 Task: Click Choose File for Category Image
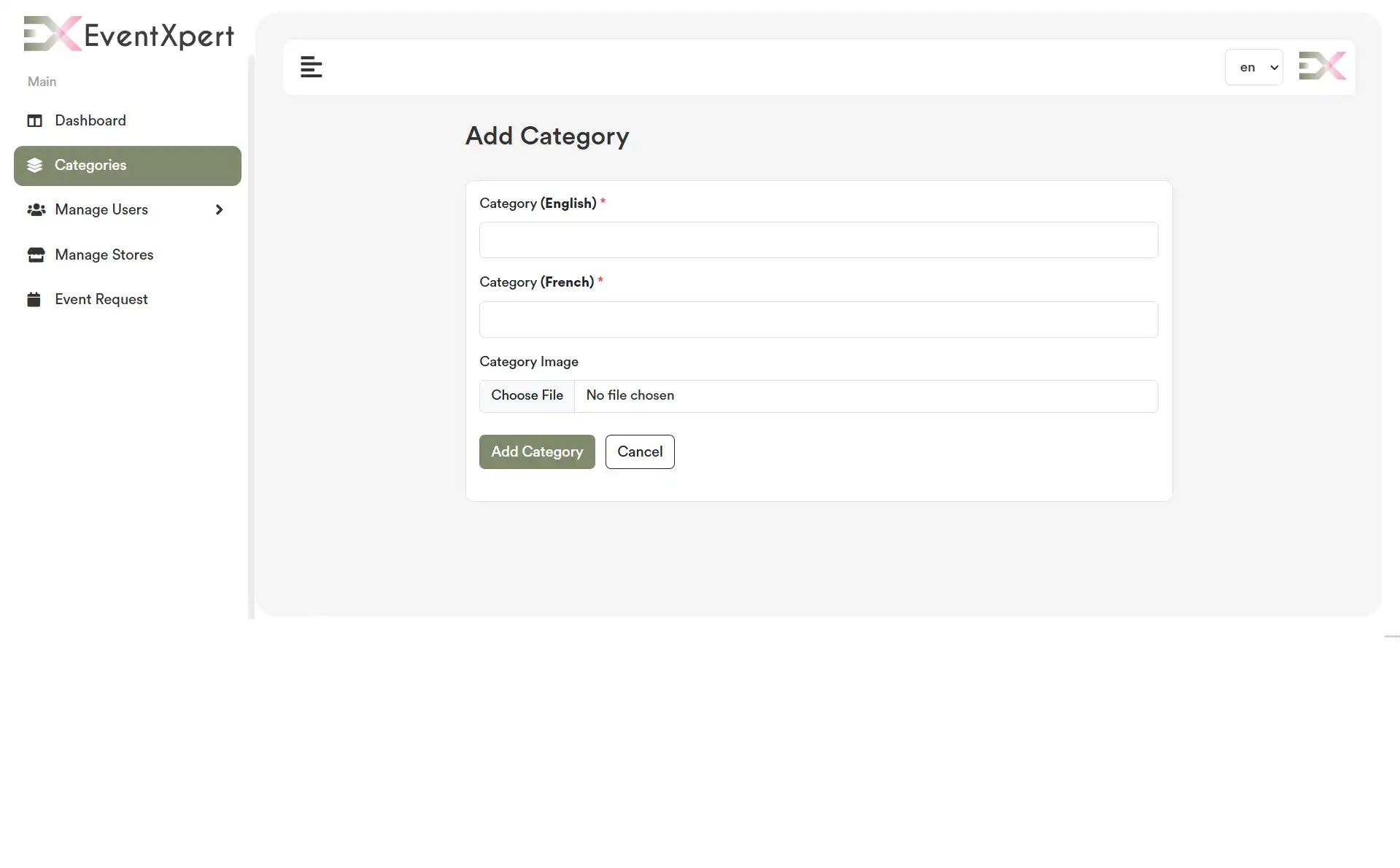(527, 395)
